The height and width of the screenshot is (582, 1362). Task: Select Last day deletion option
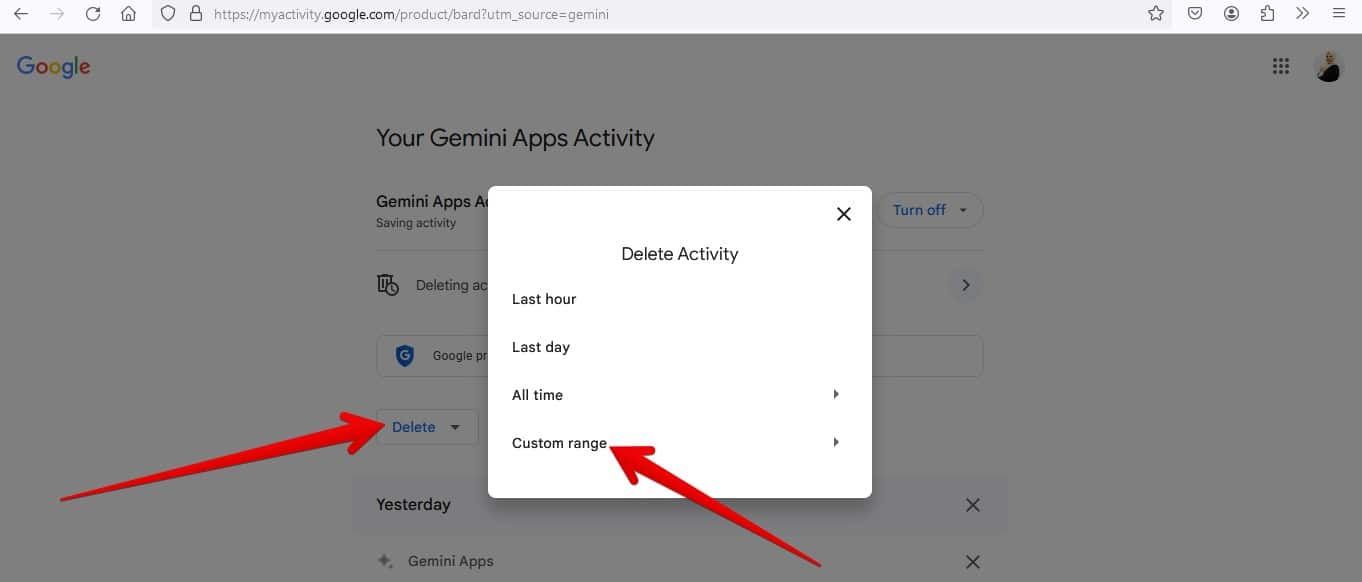pyautogui.click(x=541, y=347)
